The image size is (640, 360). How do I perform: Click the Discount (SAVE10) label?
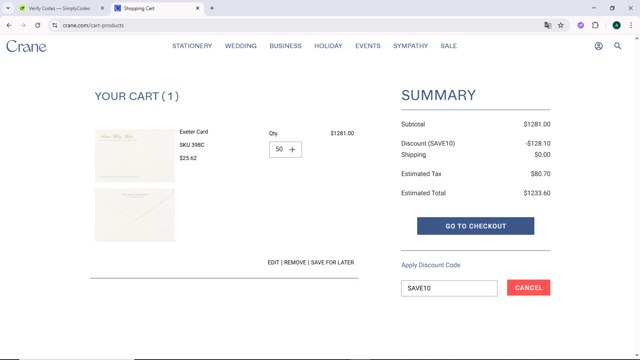[428, 144]
